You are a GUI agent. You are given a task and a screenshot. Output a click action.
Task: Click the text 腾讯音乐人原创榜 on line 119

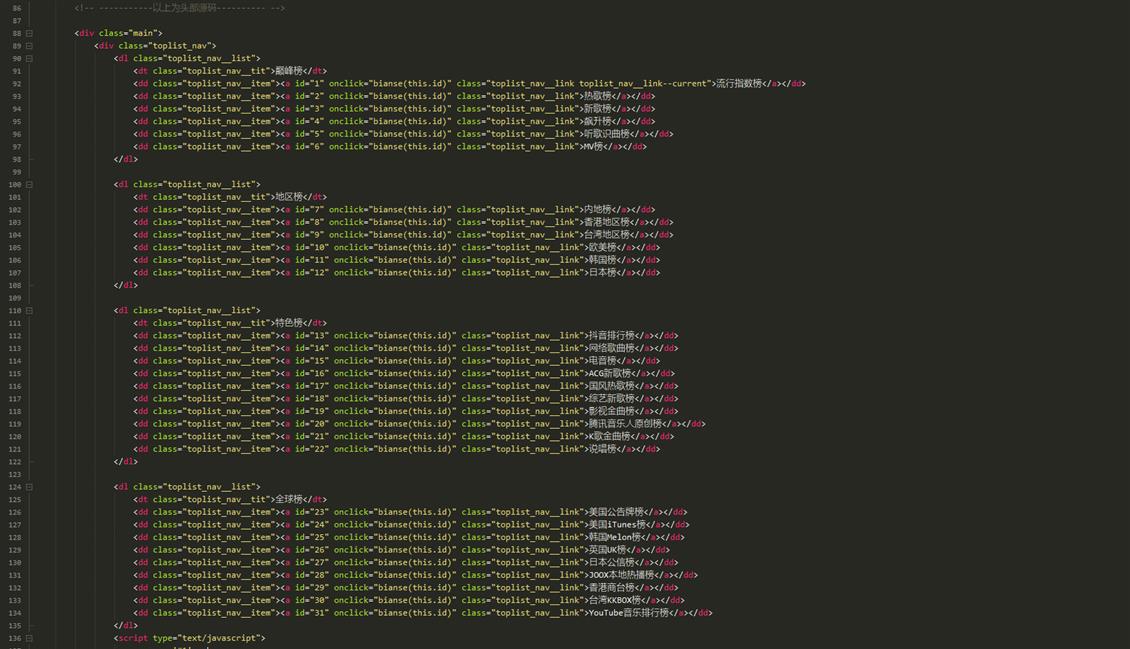coord(626,424)
